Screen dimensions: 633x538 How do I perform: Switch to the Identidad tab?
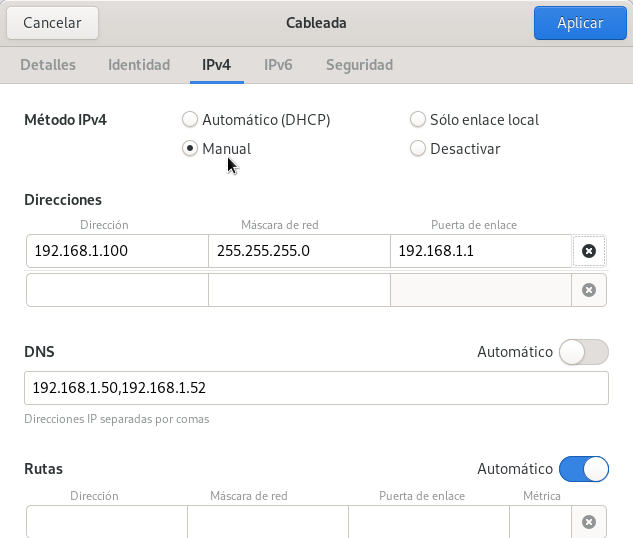(139, 65)
